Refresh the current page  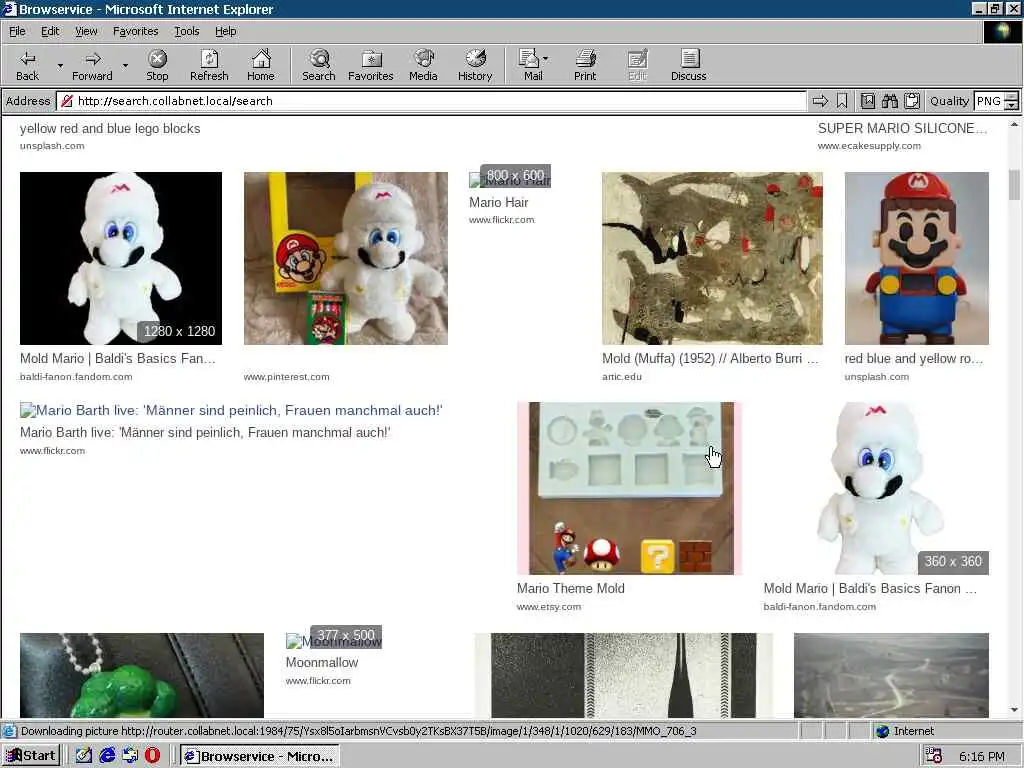point(209,65)
